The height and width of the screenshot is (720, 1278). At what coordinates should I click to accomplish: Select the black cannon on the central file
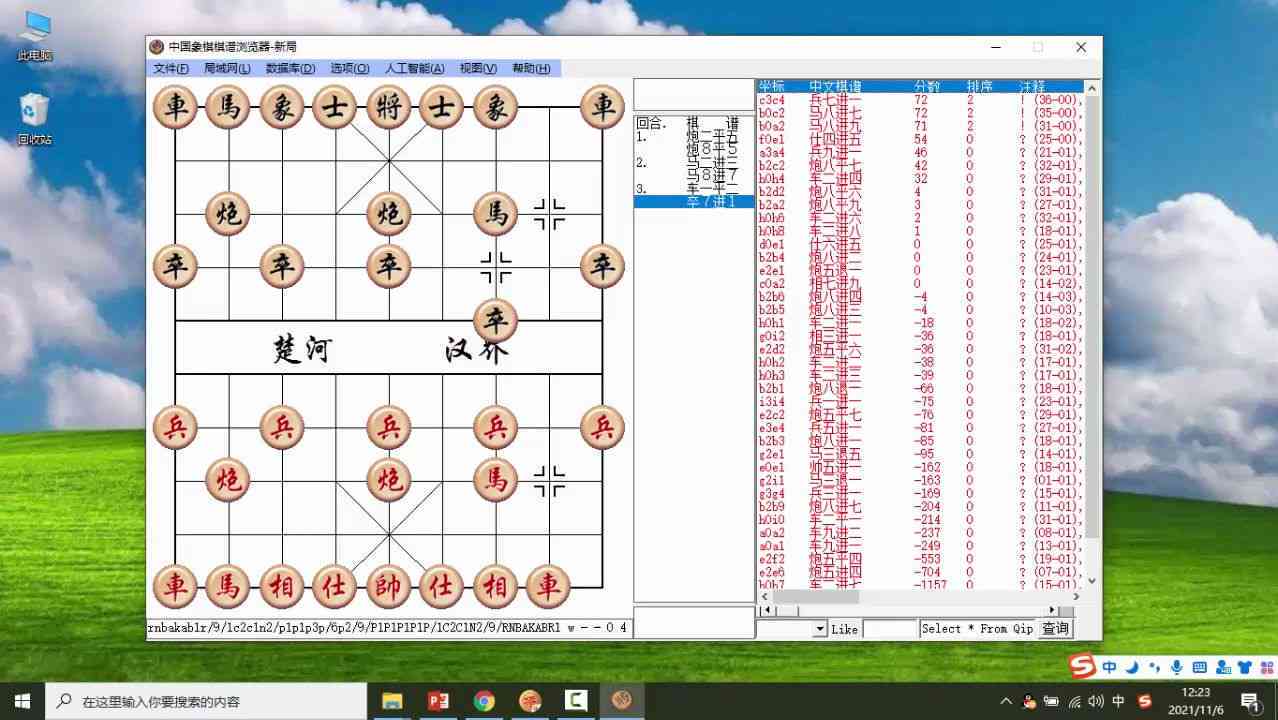[x=388, y=214]
